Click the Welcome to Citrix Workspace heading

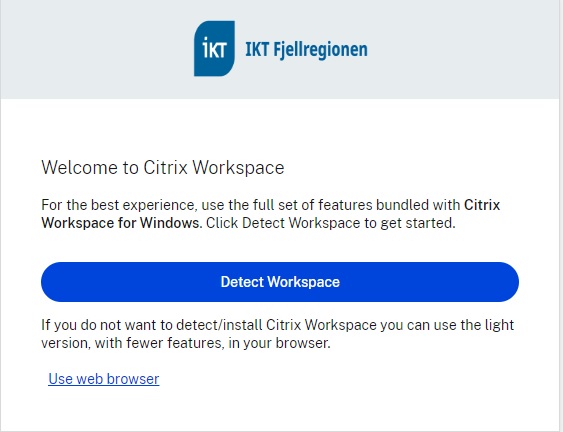coord(163,167)
